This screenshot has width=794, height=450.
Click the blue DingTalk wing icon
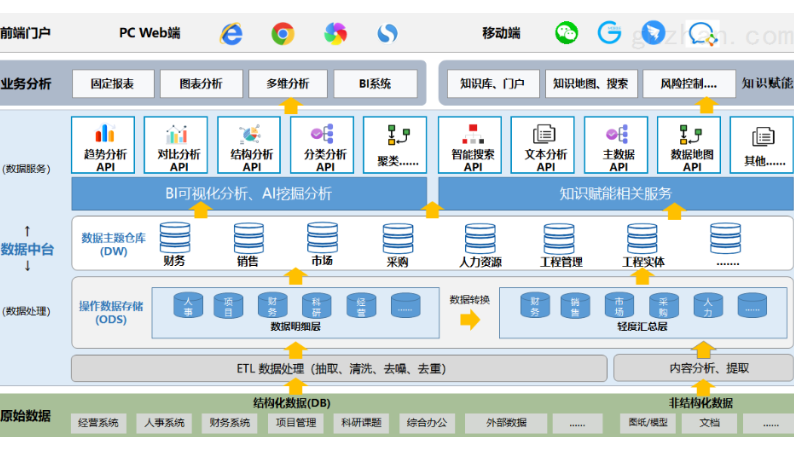coord(653,33)
